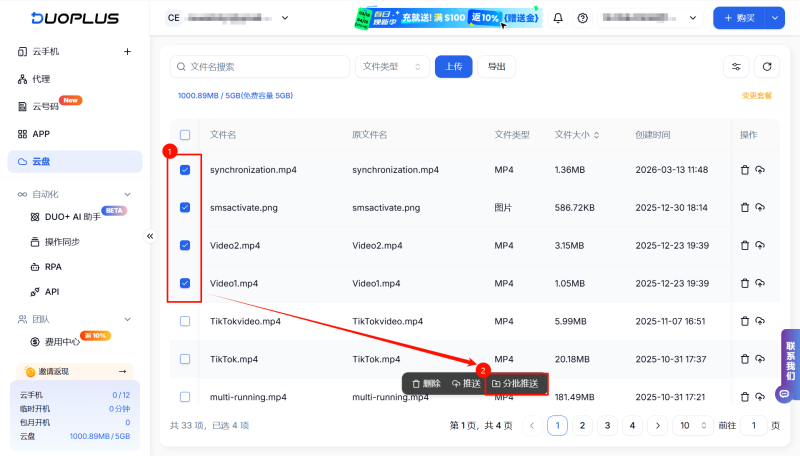Click plus icon next to 云手机
The height and width of the screenshot is (456, 800).
pyautogui.click(x=127, y=52)
